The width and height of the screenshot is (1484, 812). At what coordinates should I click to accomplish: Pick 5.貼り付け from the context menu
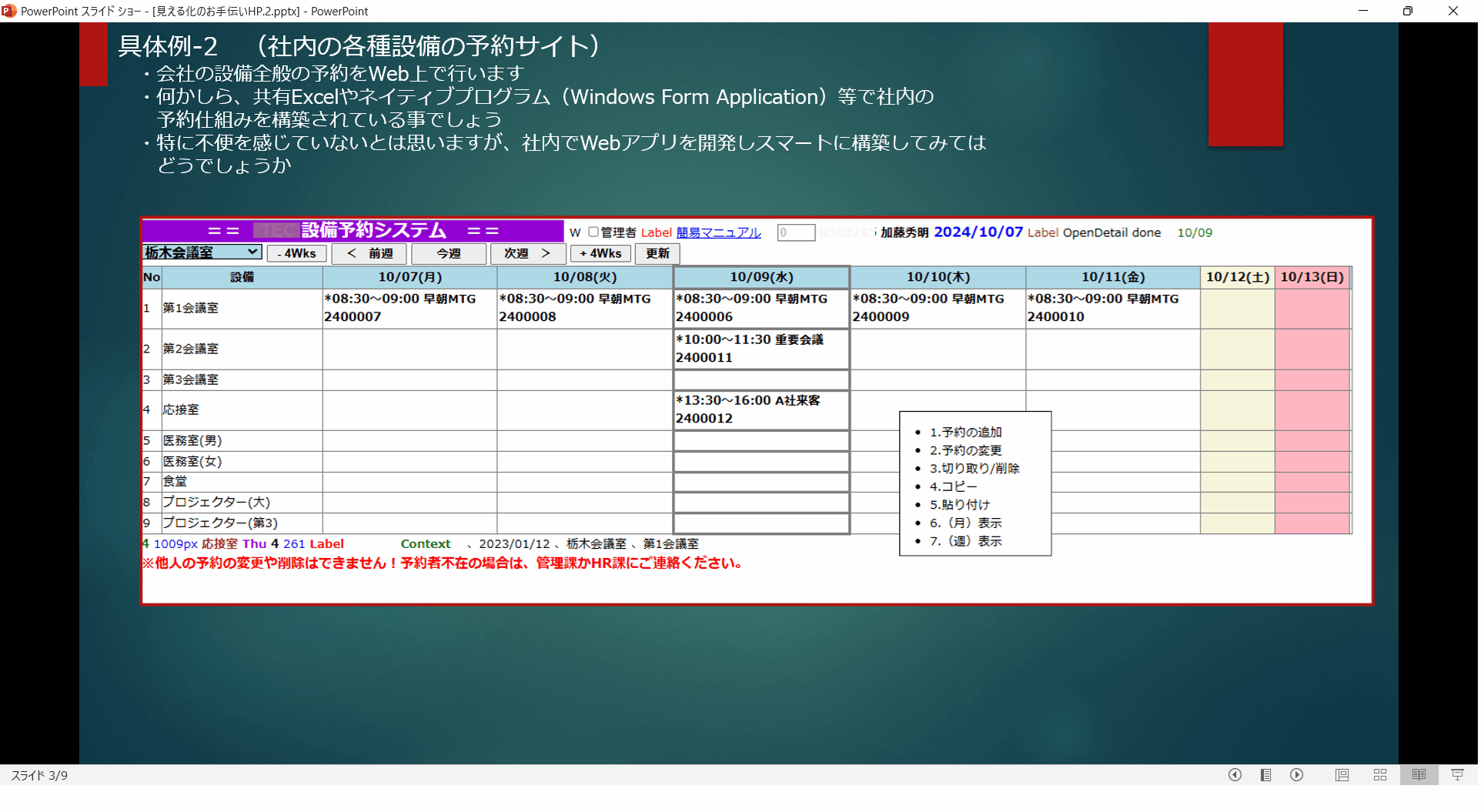click(x=959, y=505)
